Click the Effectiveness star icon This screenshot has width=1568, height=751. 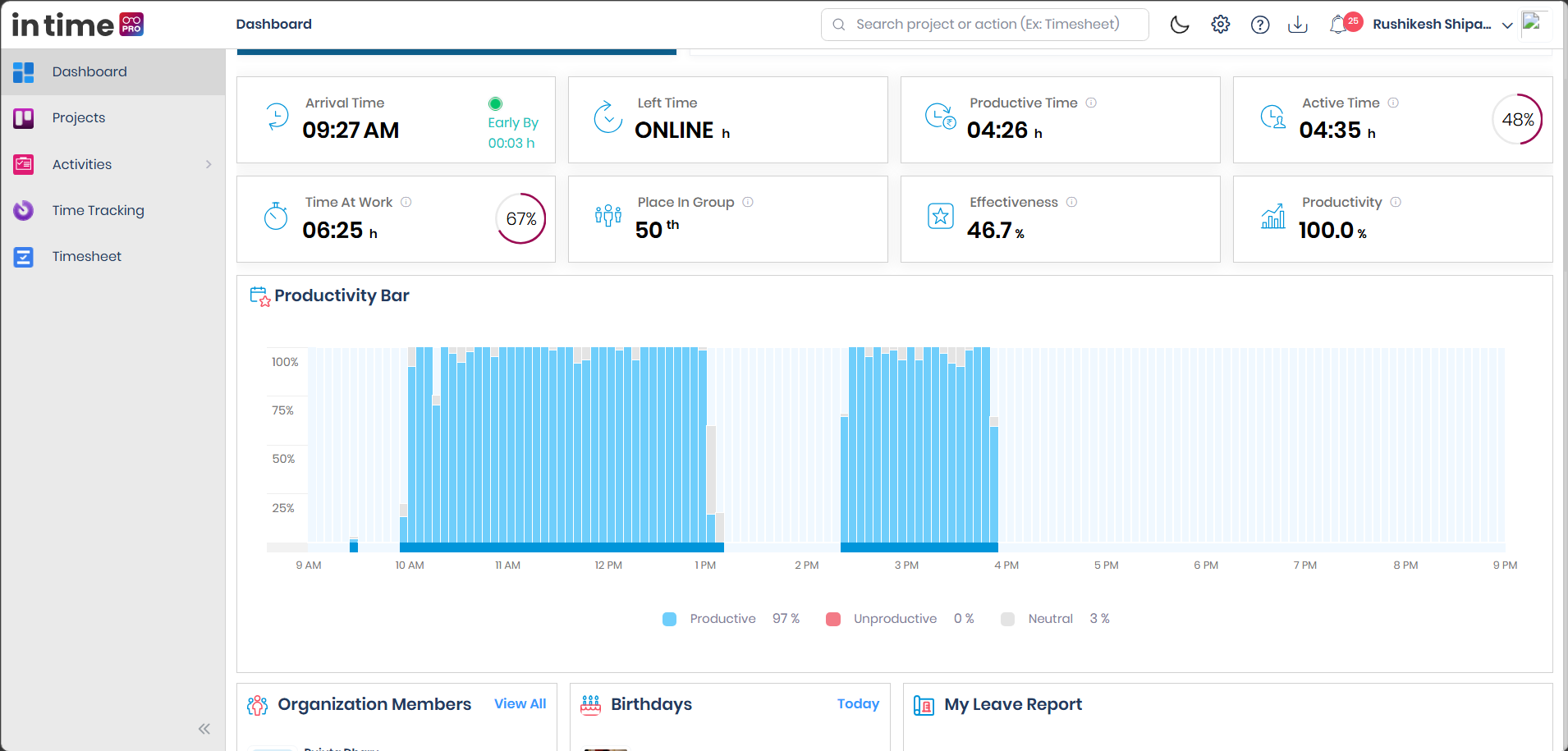[941, 216]
